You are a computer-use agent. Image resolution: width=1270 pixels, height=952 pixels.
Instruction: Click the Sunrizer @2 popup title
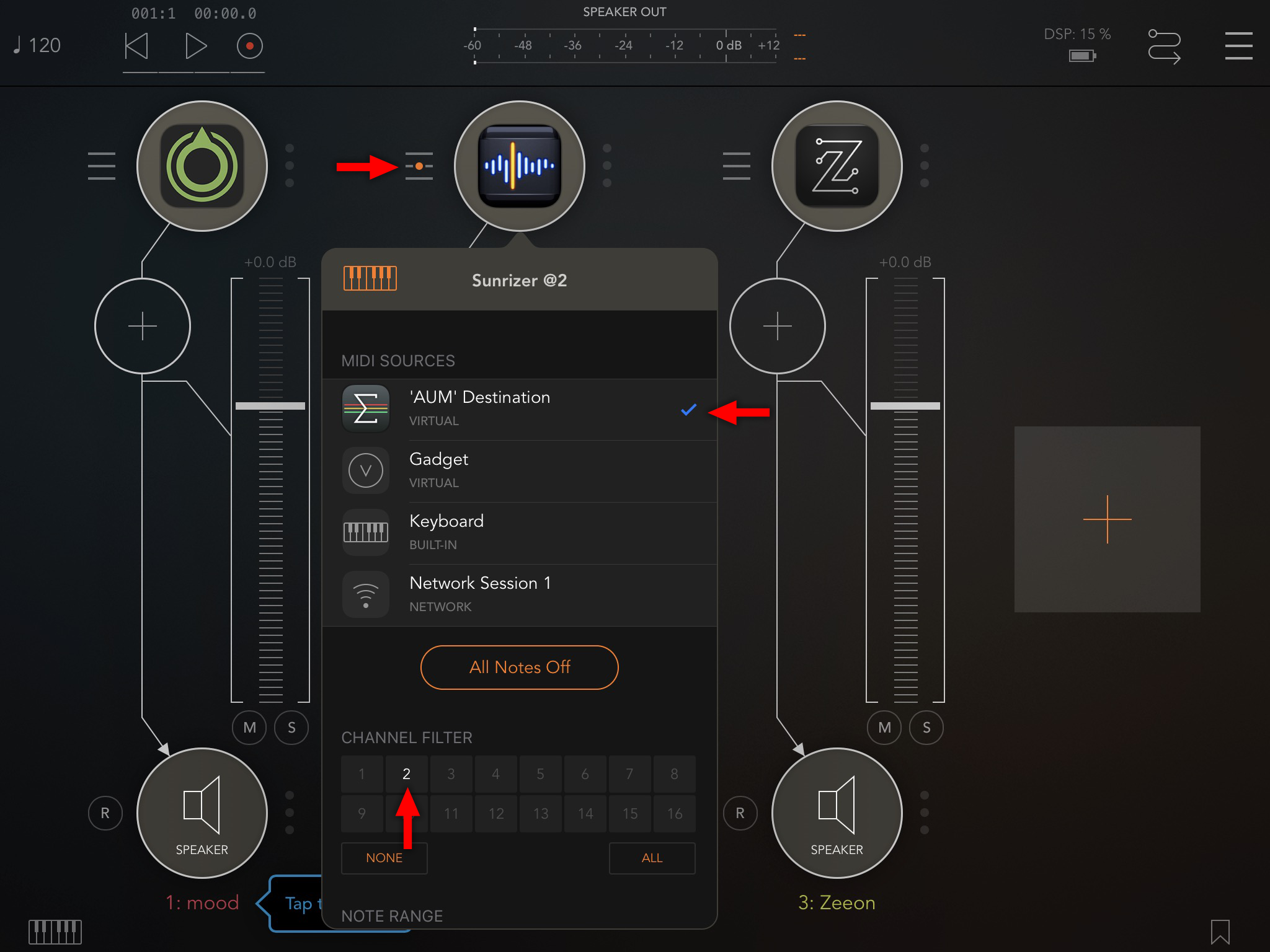(x=520, y=280)
